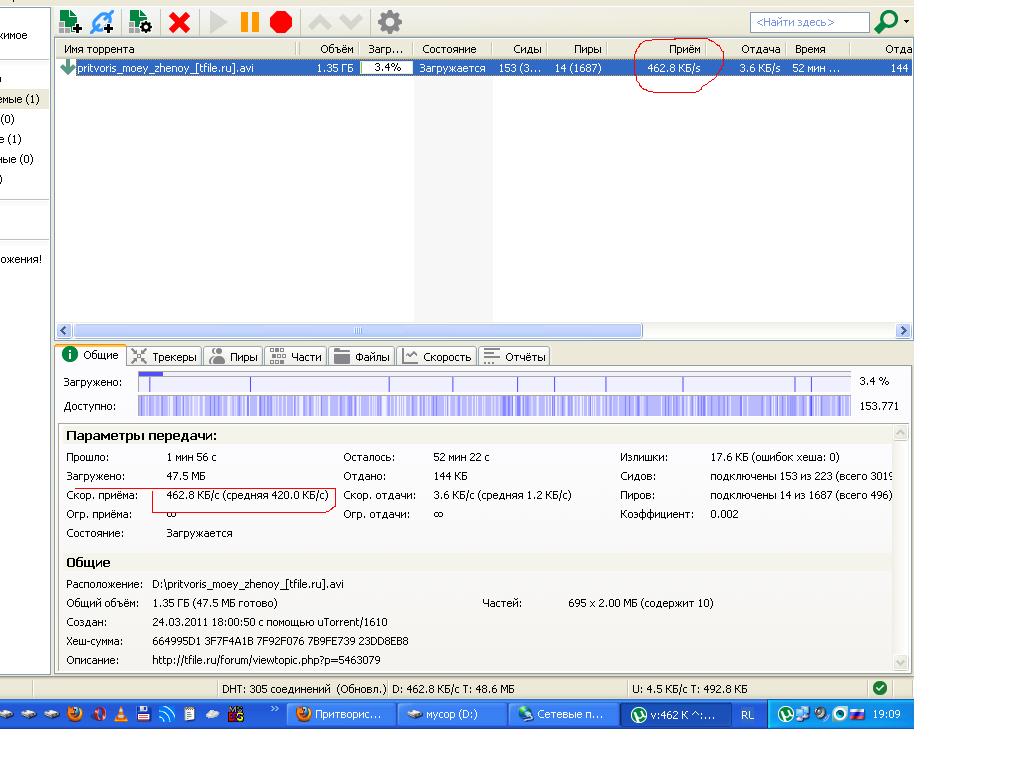
Task: Open the Скорость graph tab
Action: pyautogui.click(x=437, y=356)
